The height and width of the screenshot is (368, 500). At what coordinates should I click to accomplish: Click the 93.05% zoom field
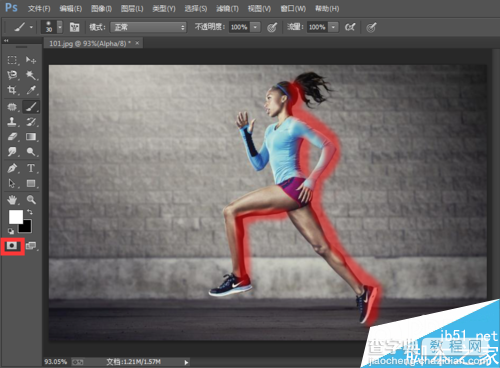click(56, 362)
